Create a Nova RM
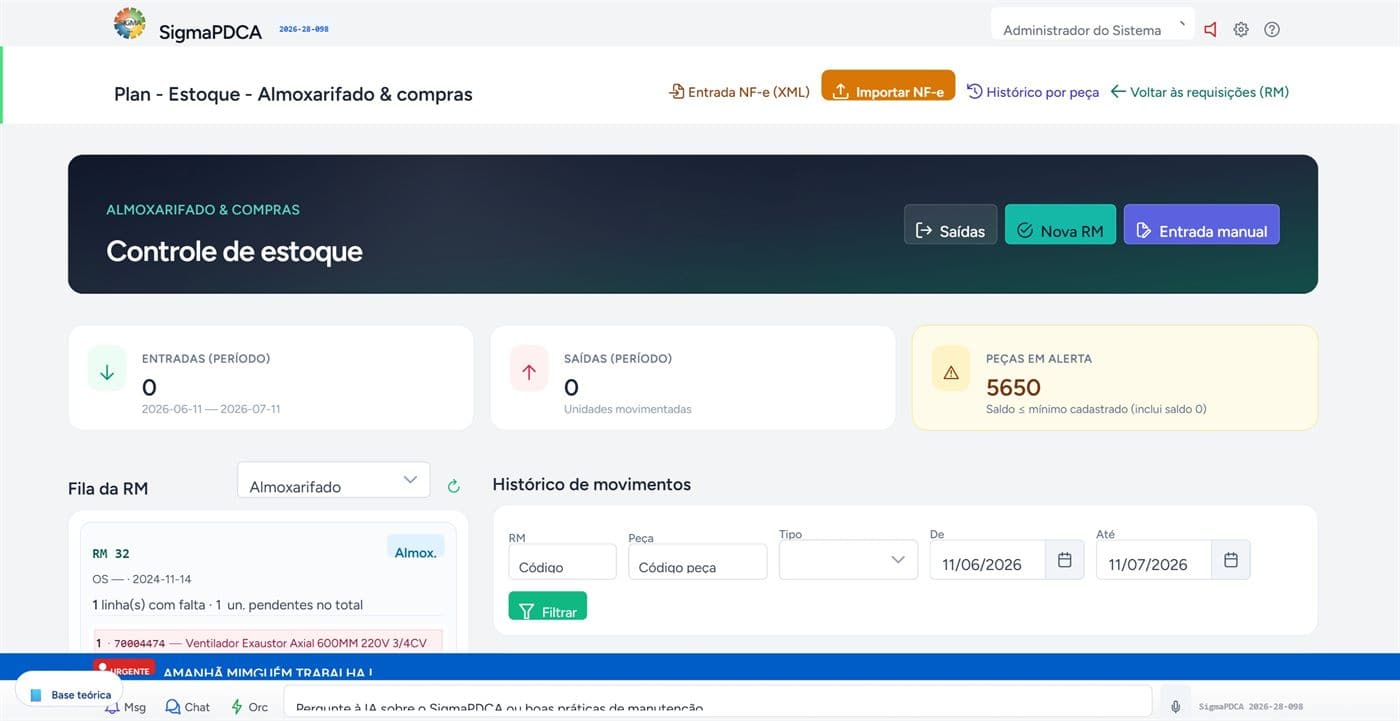1400x721 pixels. pos(1060,225)
